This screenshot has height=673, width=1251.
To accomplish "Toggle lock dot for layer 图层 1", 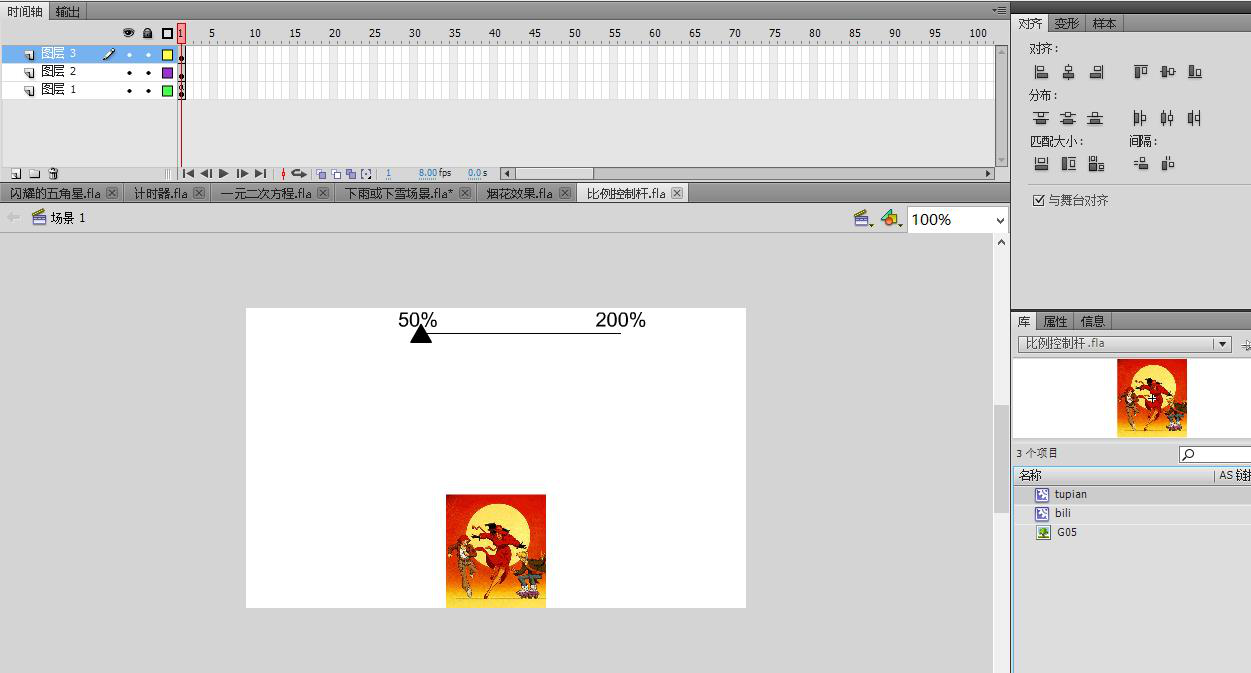I will (148, 91).
